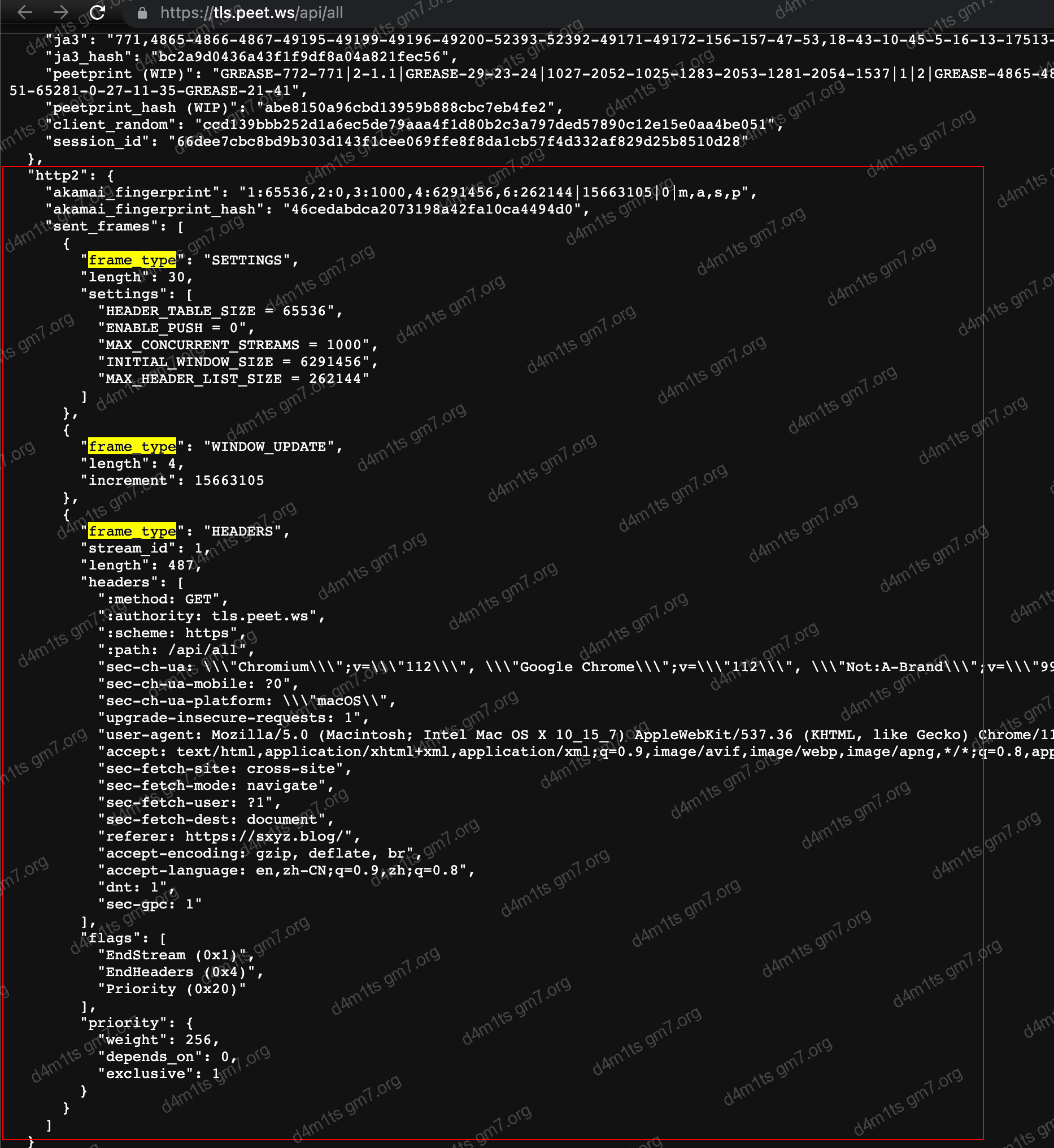Click the ":path: /api/all" header
The height and width of the screenshot is (1148, 1054).
click(x=176, y=650)
